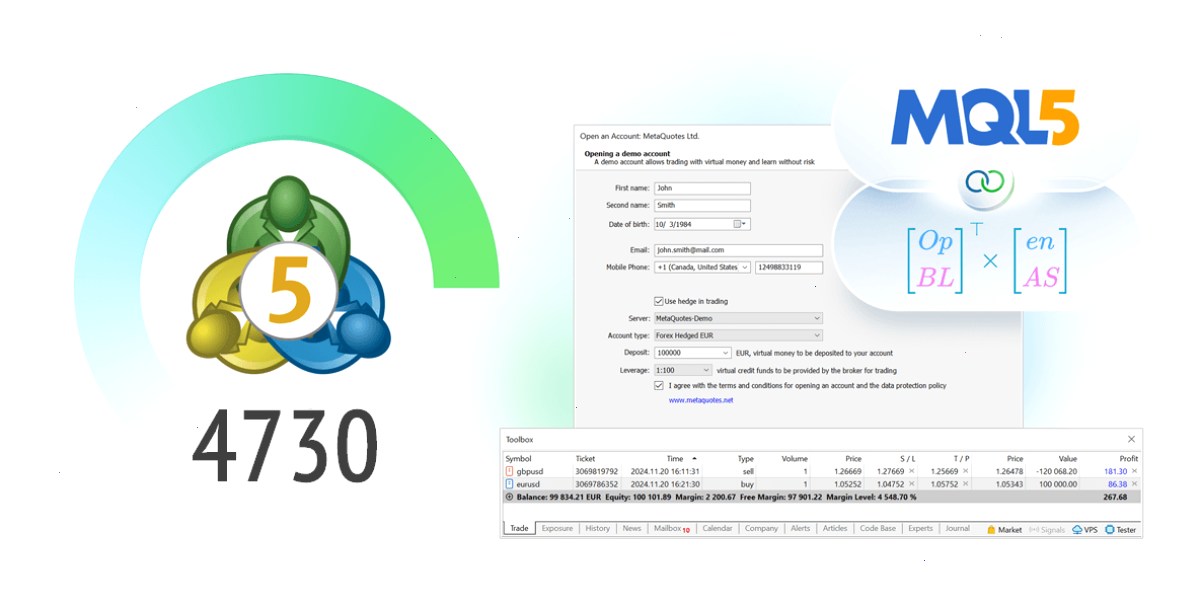Switch to the Code Base tab

pos(878,529)
